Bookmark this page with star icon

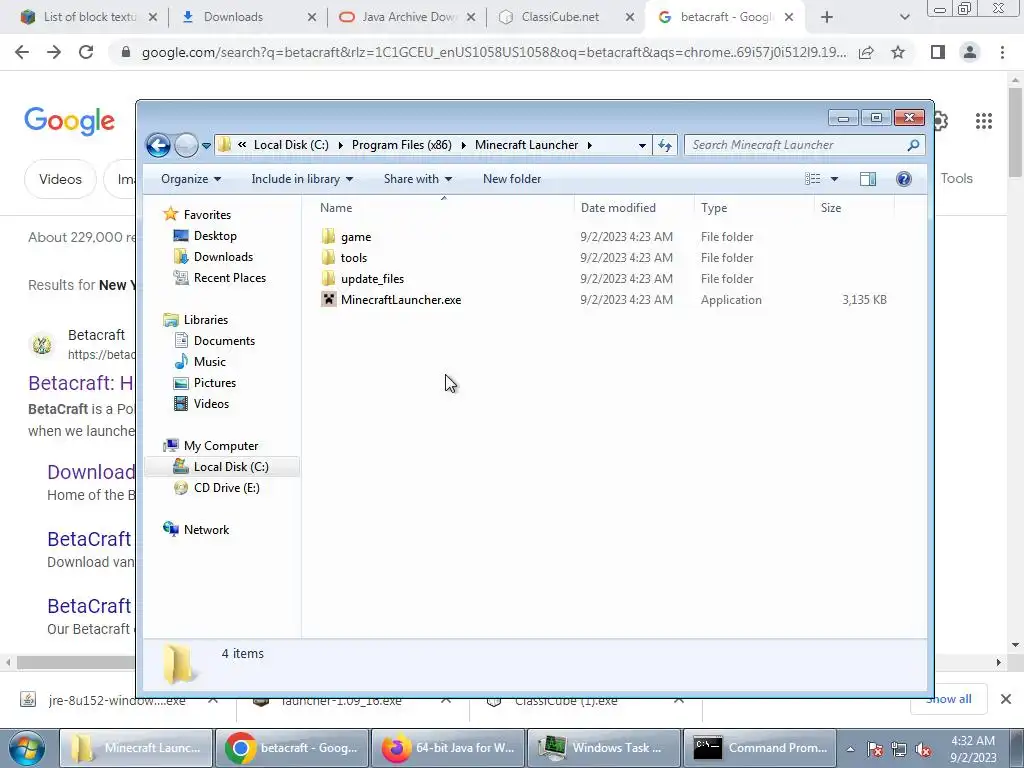(x=898, y=52)
